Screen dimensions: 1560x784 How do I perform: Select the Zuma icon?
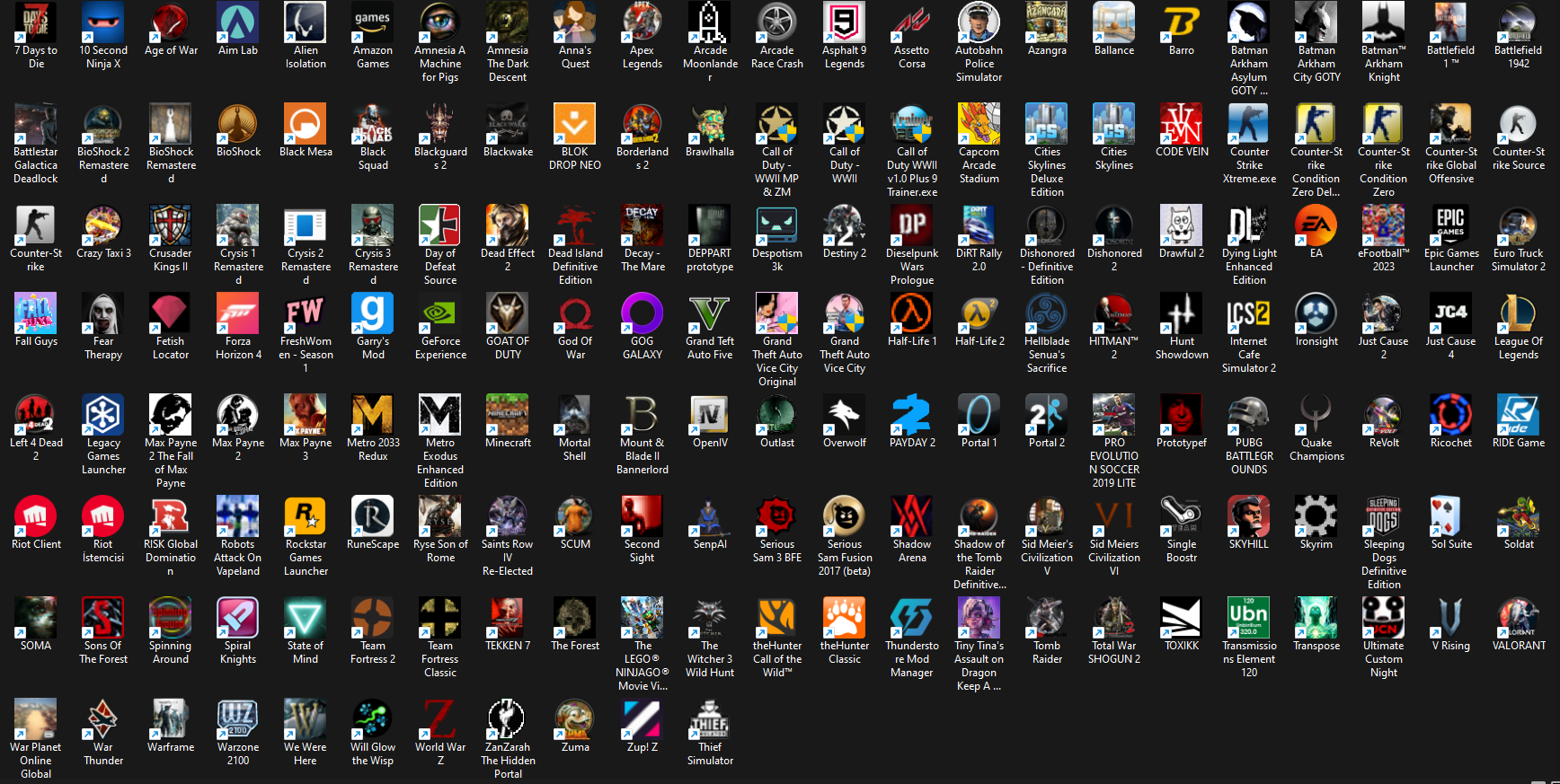575,719
